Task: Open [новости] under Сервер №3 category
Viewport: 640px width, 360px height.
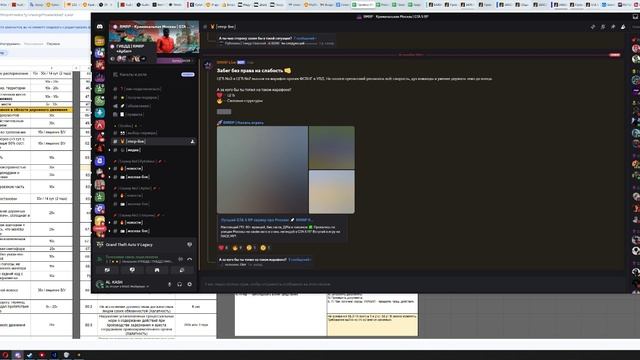Action: (153, 222)
